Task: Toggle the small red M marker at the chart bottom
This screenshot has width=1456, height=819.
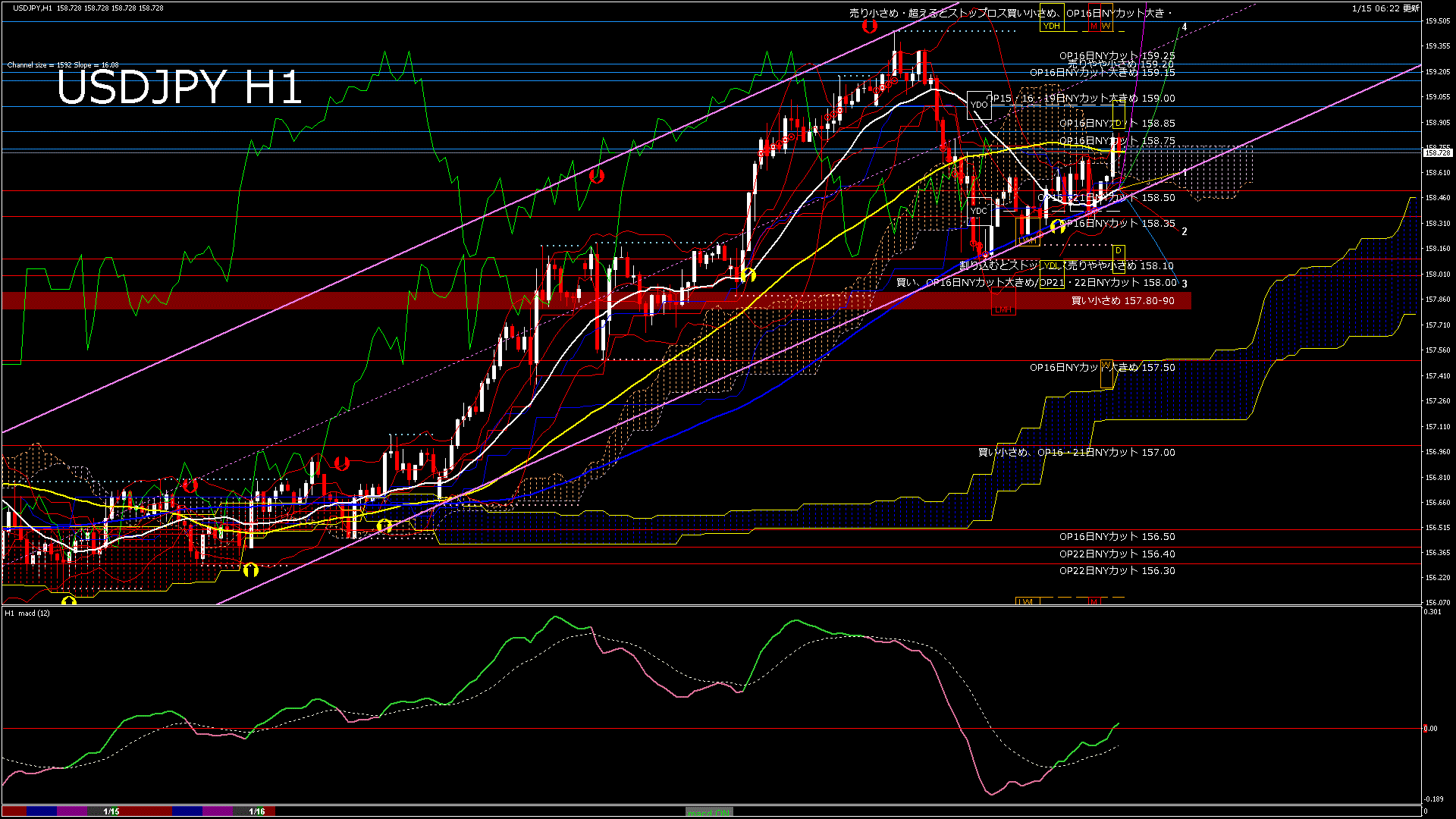Action: point(1094,601)
